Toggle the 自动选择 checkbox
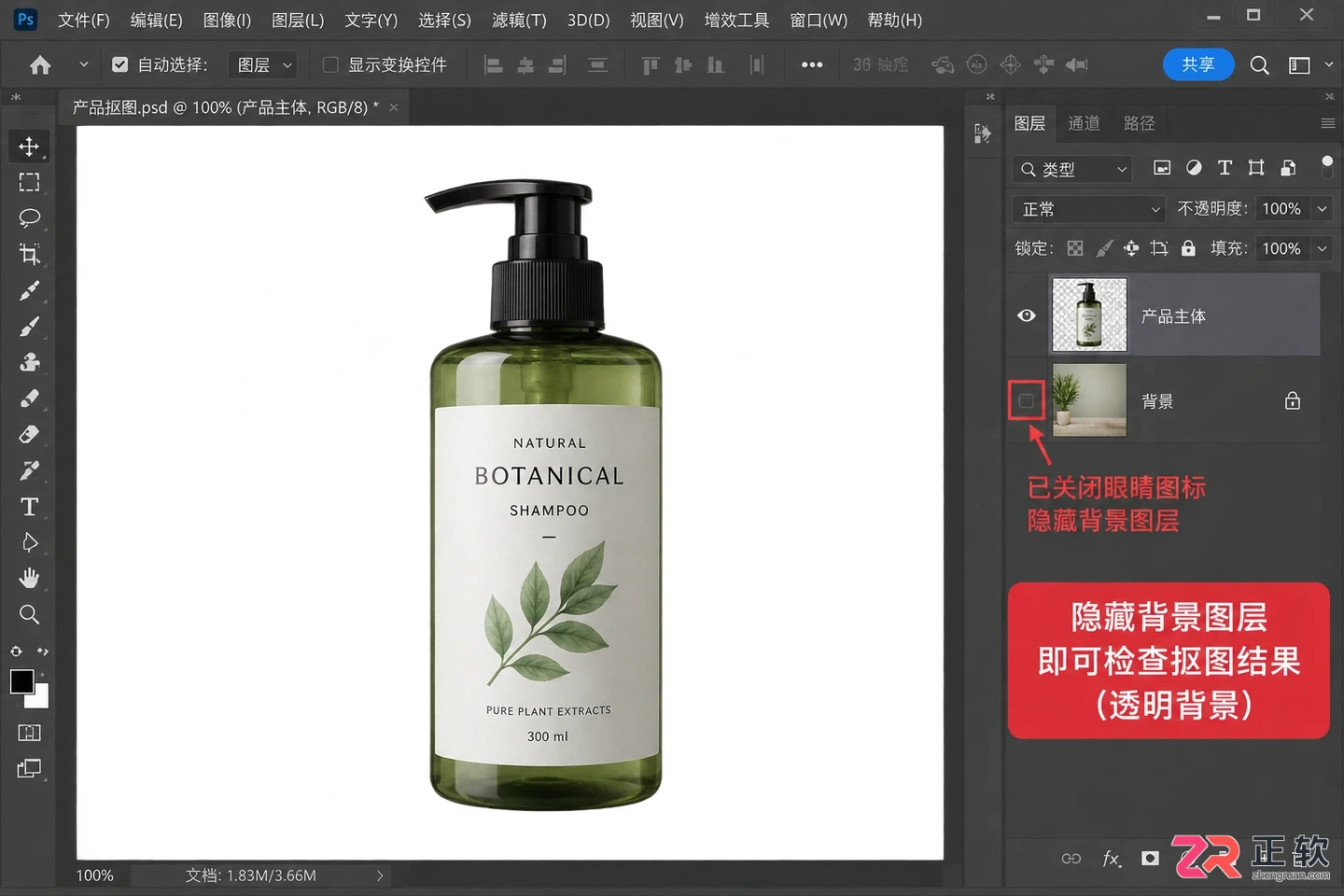Viewport: 1344px width, 896px height. click(x=119, y=64)
